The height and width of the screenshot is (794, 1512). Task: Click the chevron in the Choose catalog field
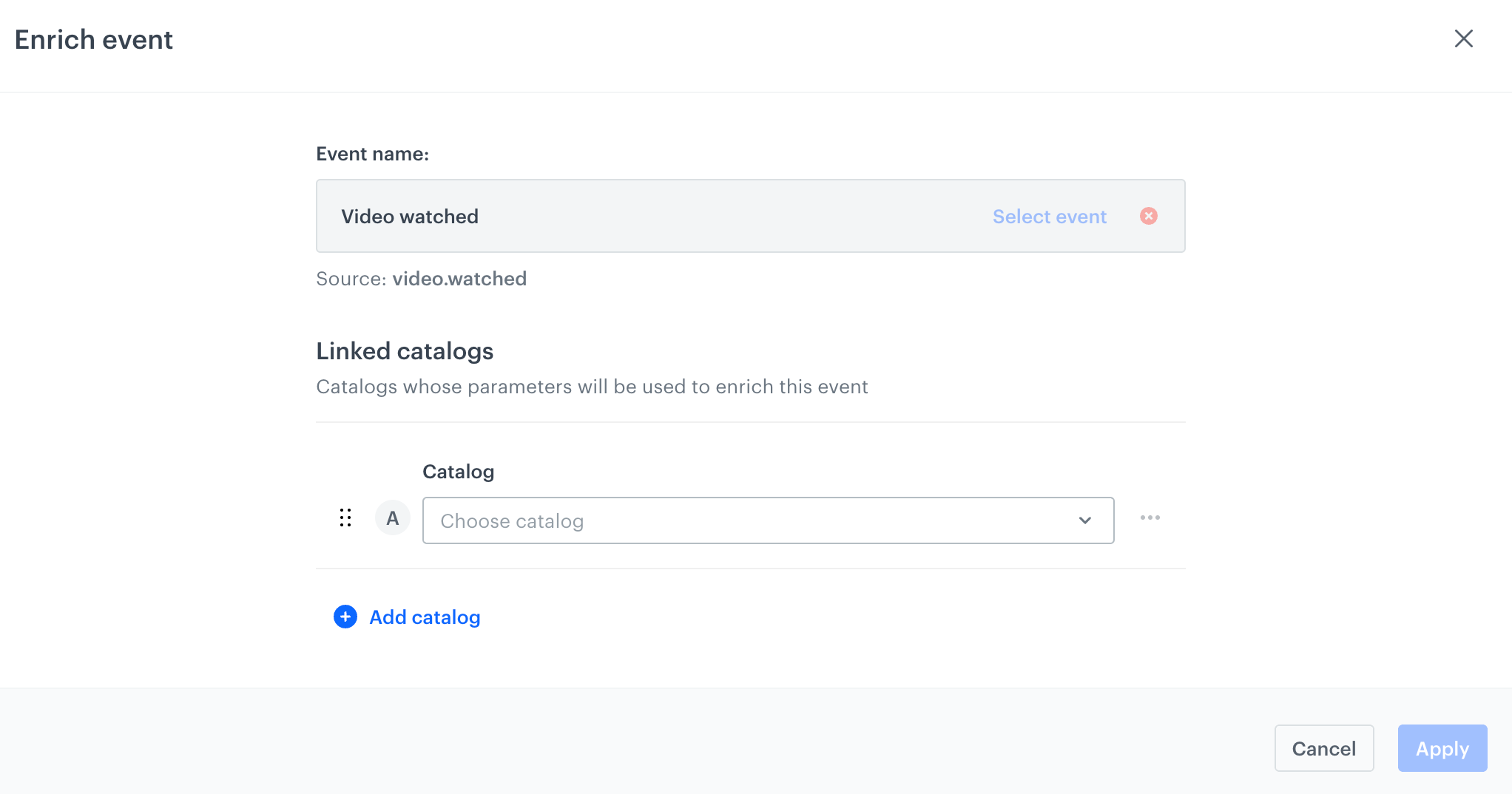pos(1084,520)
